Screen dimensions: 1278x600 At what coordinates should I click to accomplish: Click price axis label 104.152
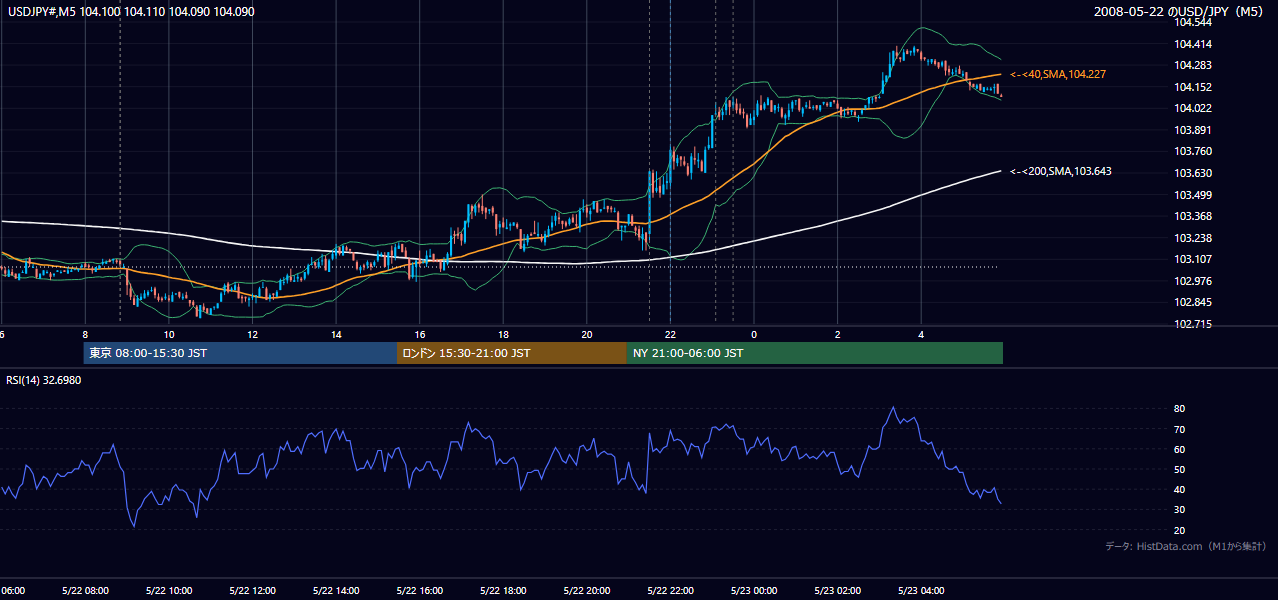1194,87
